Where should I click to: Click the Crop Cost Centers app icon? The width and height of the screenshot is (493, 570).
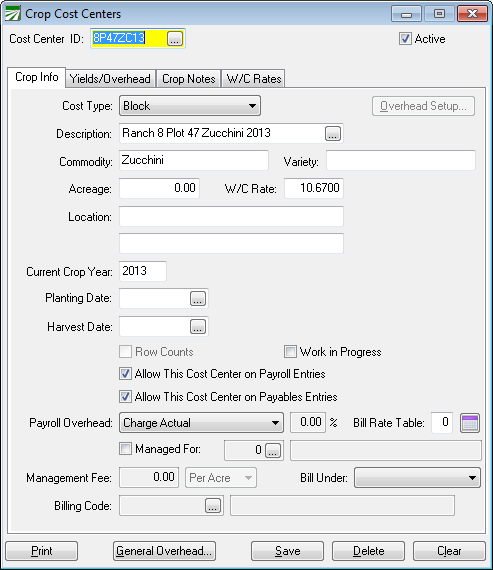(x=13, y=13)
